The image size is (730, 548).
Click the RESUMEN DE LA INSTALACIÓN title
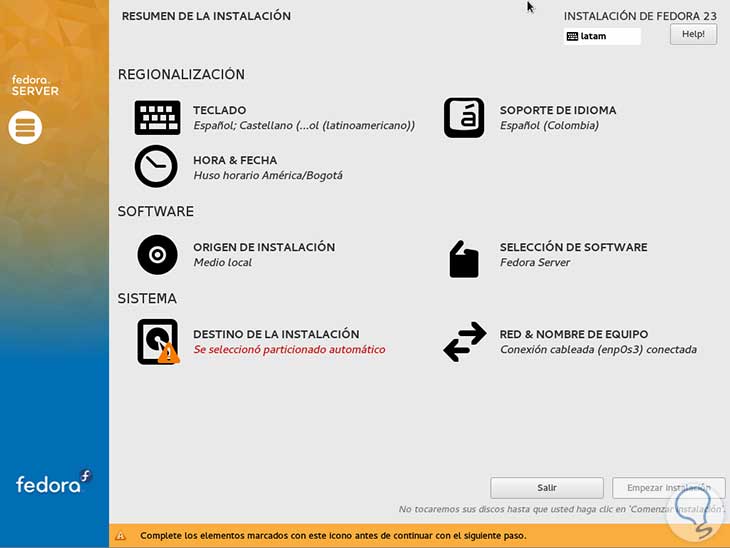(206, 16)
